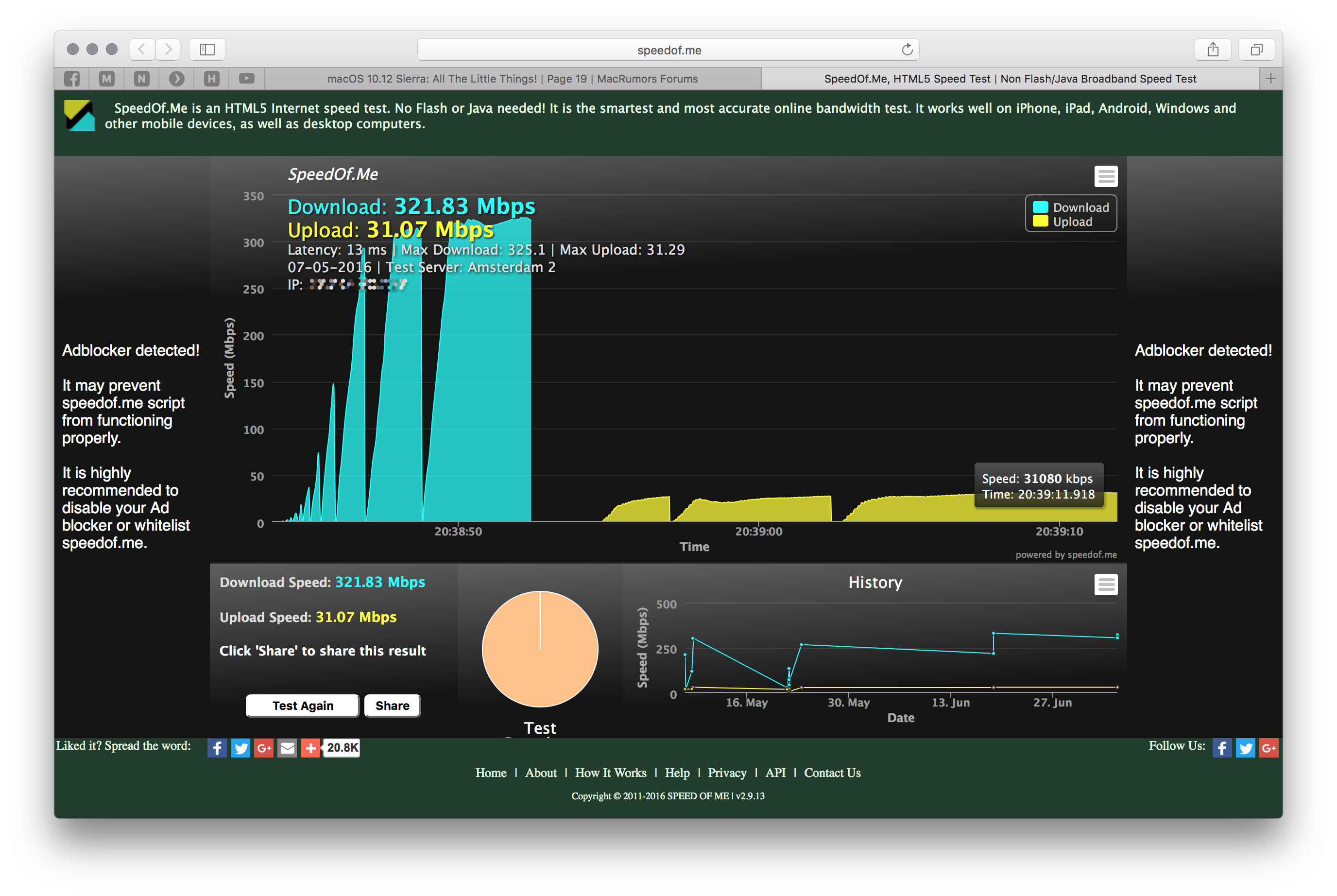Viewport: 1337px width, 896px height.
Task: Reload the speedof.me page
Action: (x=907, y=50)
